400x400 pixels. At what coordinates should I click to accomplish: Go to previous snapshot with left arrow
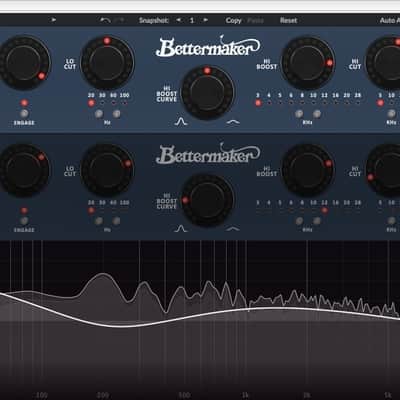pyautogui.click(x=179, y=20)
